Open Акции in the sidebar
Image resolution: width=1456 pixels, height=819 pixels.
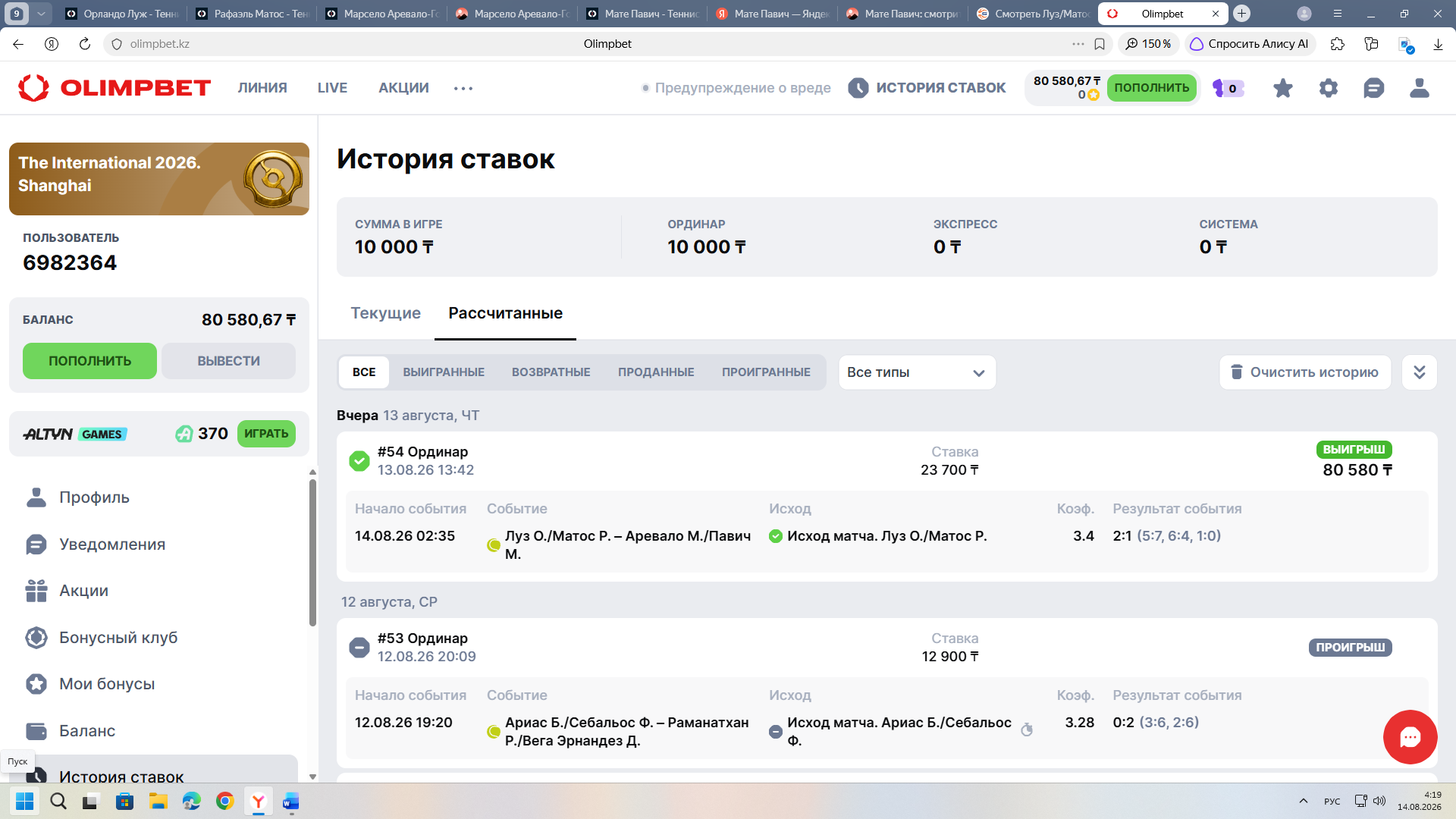(83, 591)
